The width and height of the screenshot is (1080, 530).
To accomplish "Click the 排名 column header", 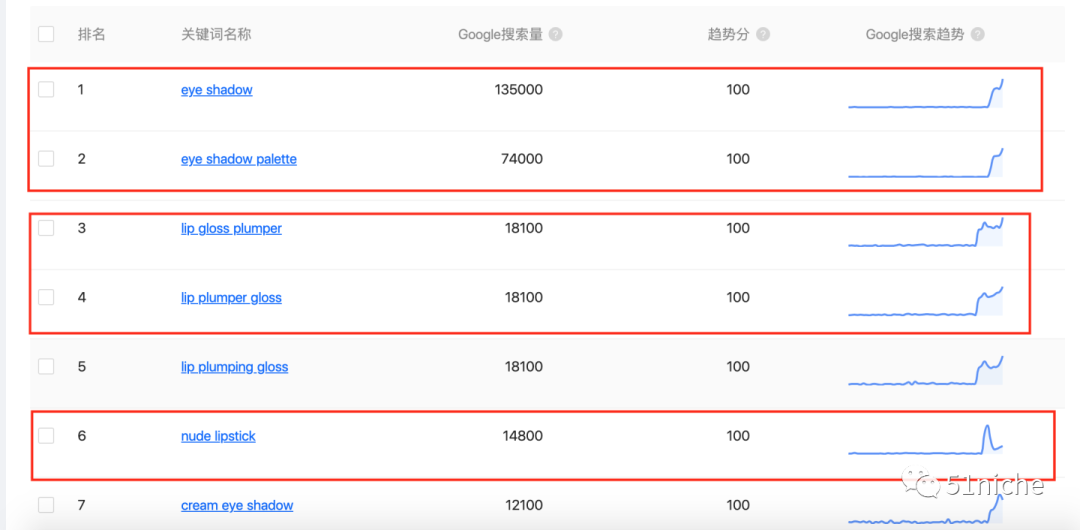I will click(91, 34).
